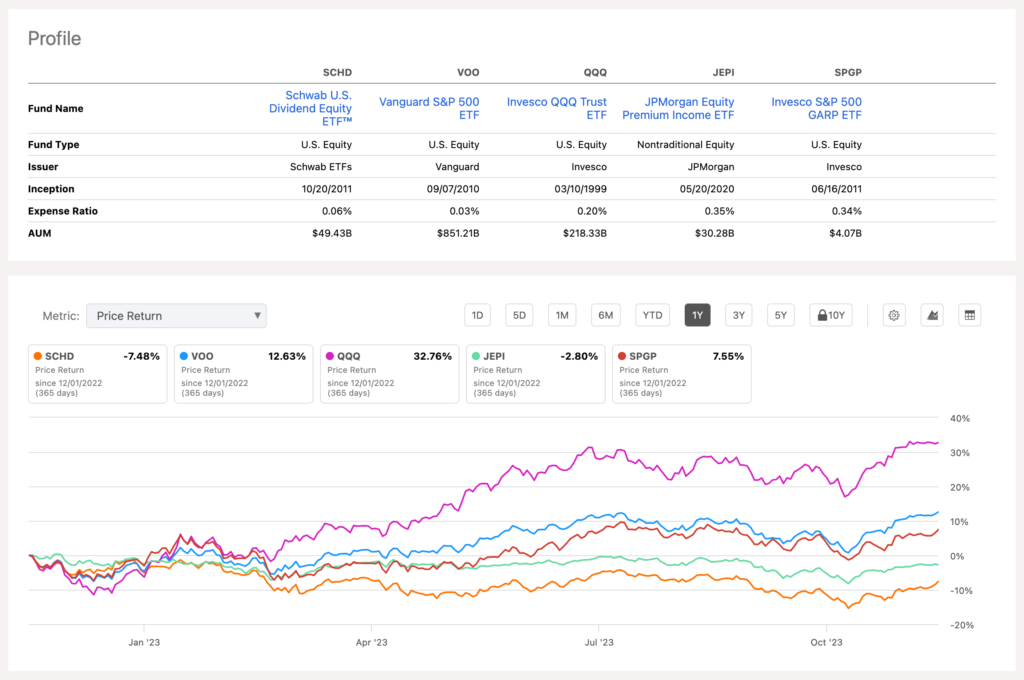Click the green JEPI color dot

pos(476,356)
